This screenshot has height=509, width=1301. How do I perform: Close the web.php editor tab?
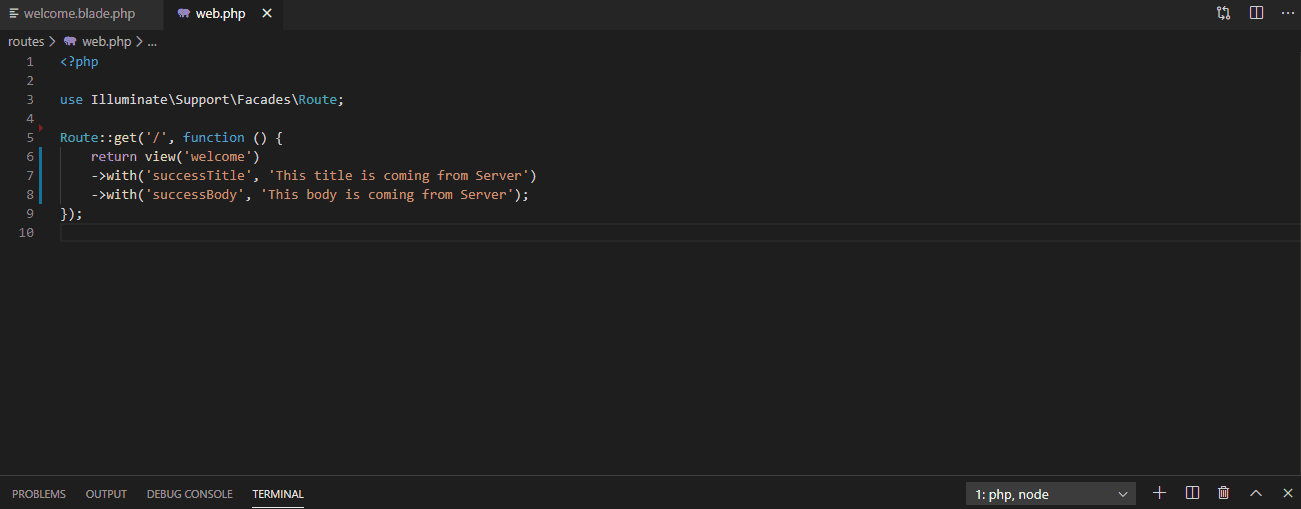pos(266,14)
